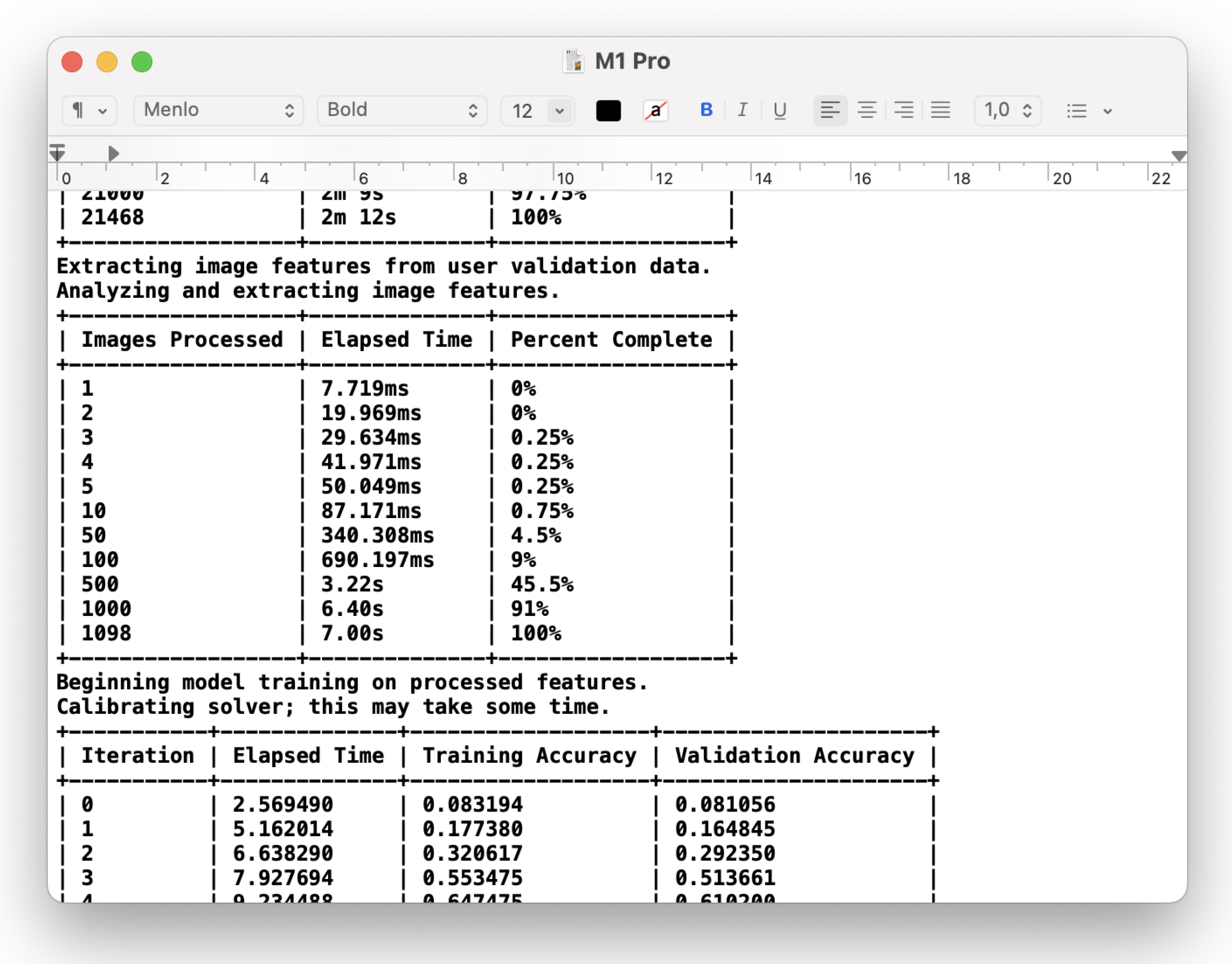Click the M1 Pro document icon

coord(573,61)
